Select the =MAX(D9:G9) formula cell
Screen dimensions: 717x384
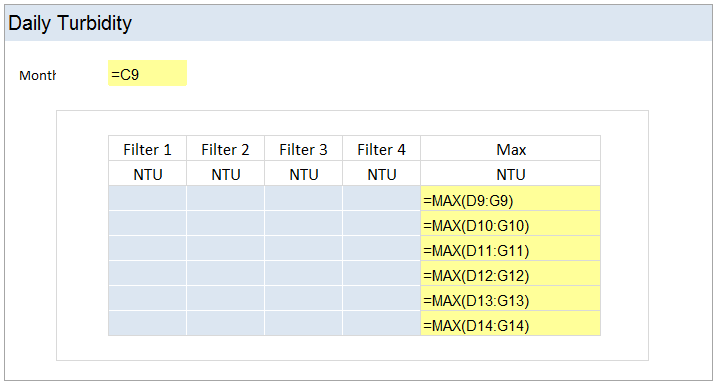511,198
